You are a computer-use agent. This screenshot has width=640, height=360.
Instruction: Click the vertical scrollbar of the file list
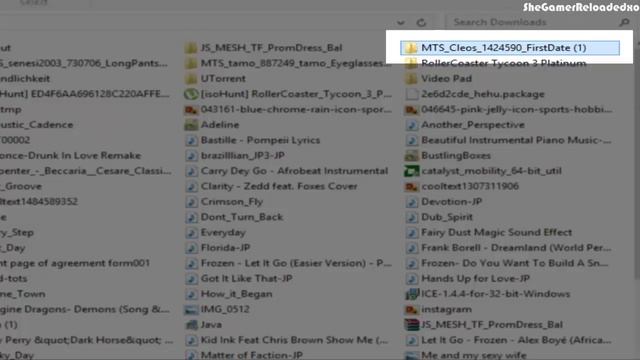point(636,163)
